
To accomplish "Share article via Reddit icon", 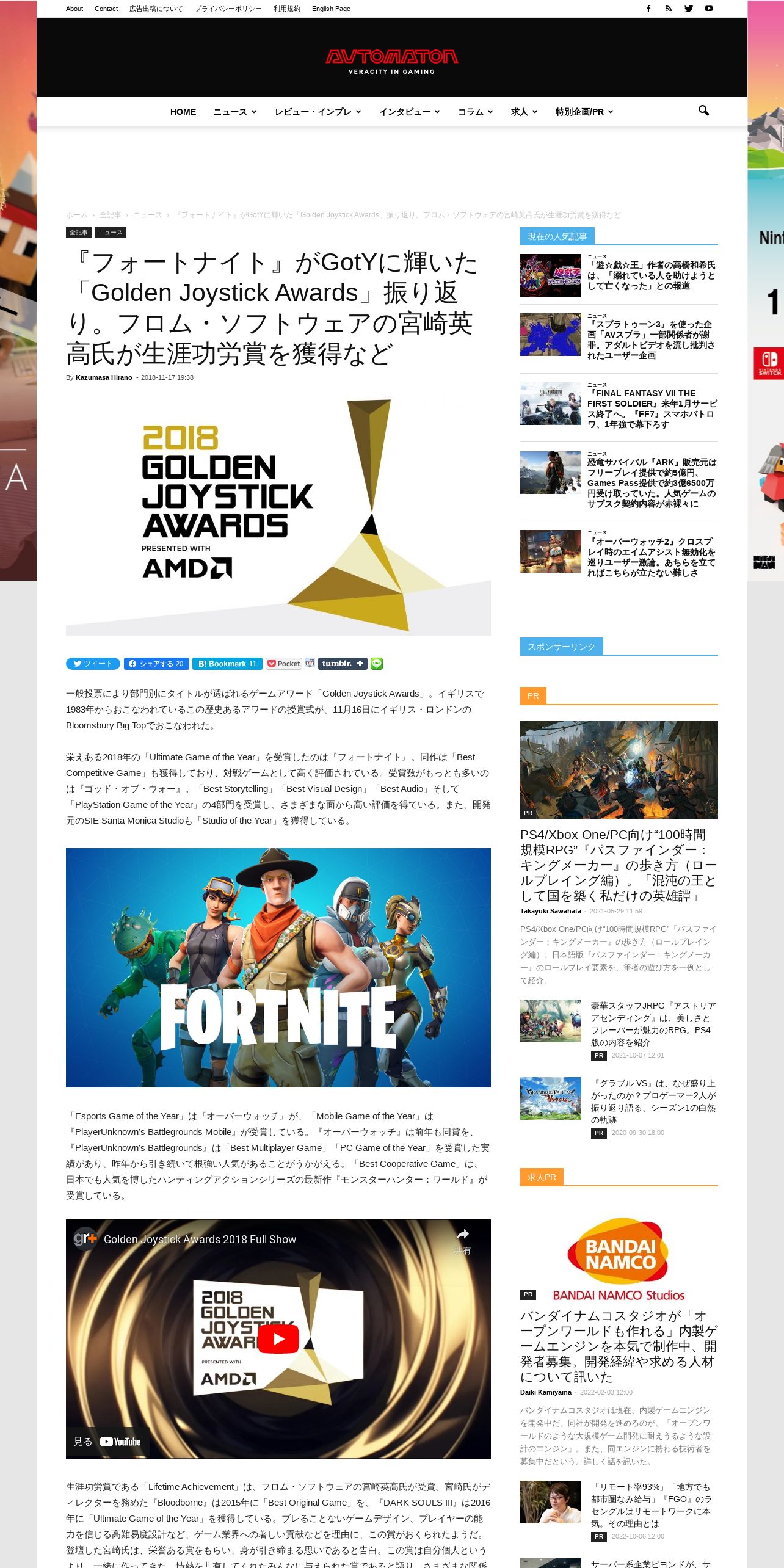I will pos(310,663).
